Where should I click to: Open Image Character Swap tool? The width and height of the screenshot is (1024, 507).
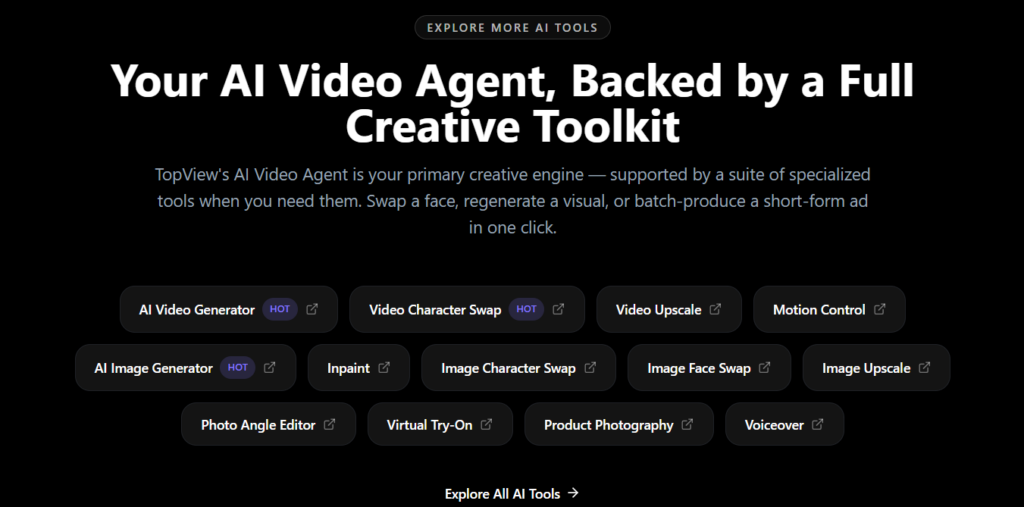click(x=519, y=367)
